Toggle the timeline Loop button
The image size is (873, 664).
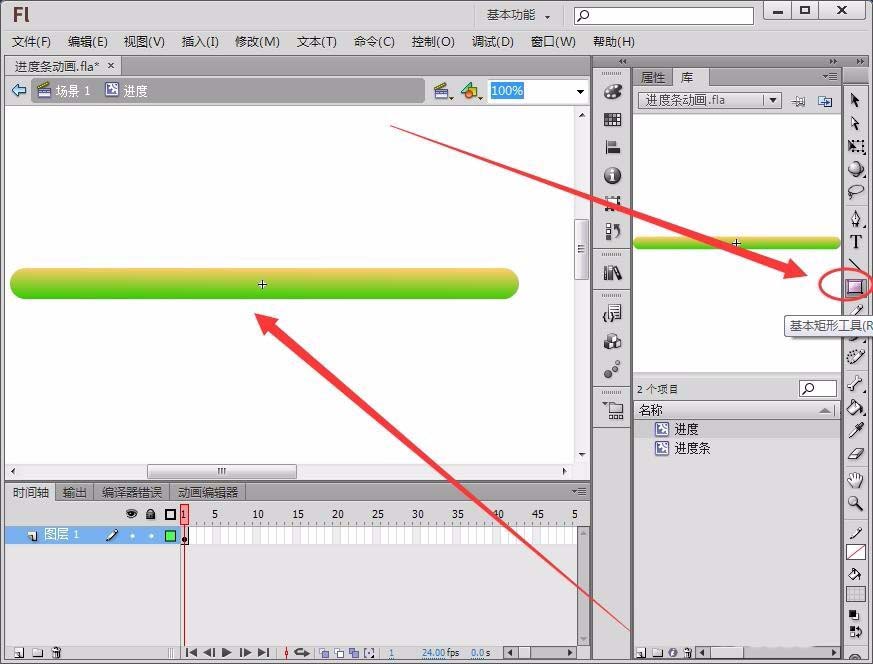pyautogui.click(x=302, y=652)
